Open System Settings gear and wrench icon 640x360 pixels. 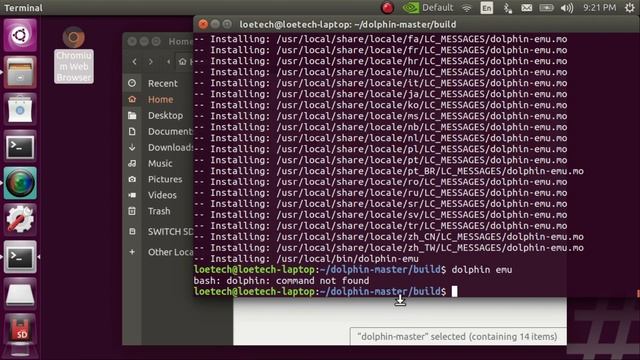[20, 220]
